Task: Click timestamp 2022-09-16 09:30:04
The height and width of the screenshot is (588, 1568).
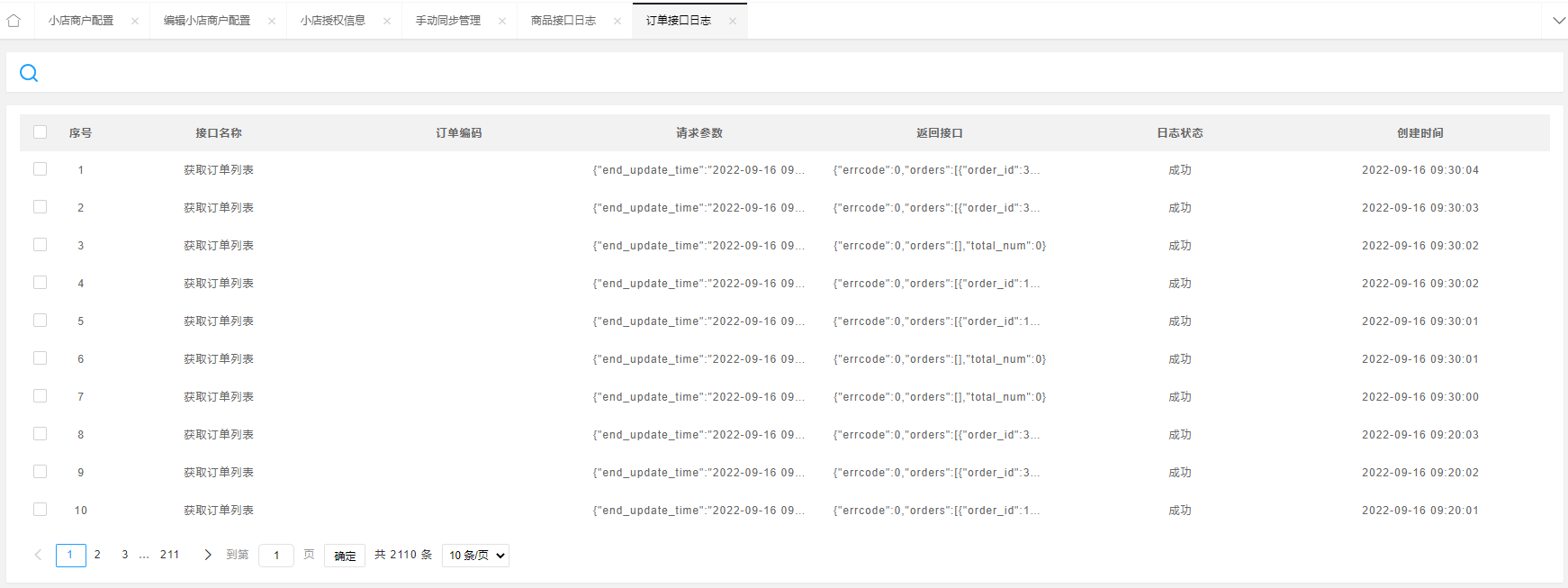Action: [1420, 169]
